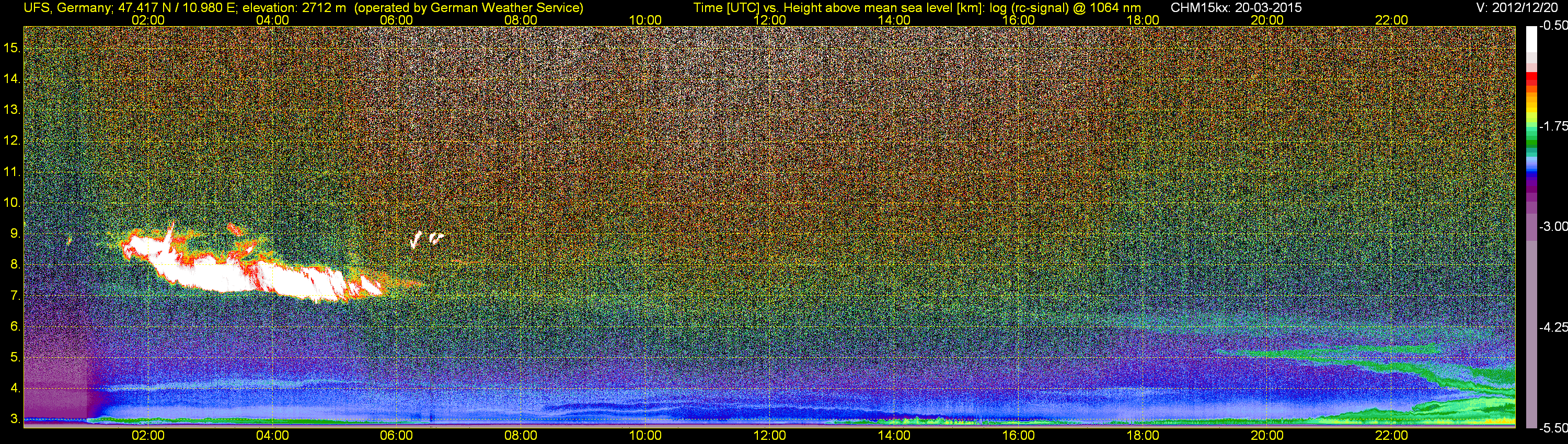Screen dimensions: 1568x444
Task: Click the 02:00 label on the bottom time axis
Action: [x=148, y=436]
